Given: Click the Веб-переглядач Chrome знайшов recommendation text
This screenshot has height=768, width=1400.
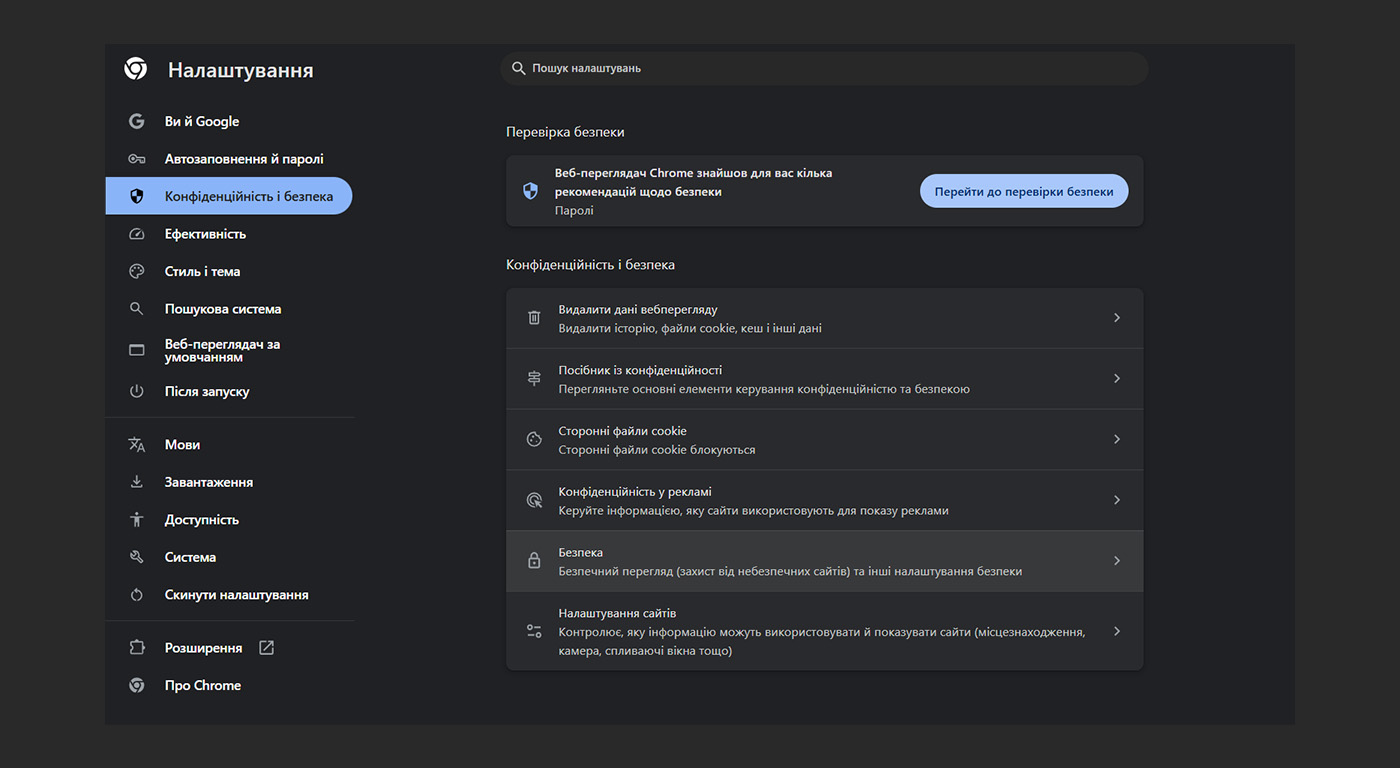Looking at the screenshot, I should (693, 182).
